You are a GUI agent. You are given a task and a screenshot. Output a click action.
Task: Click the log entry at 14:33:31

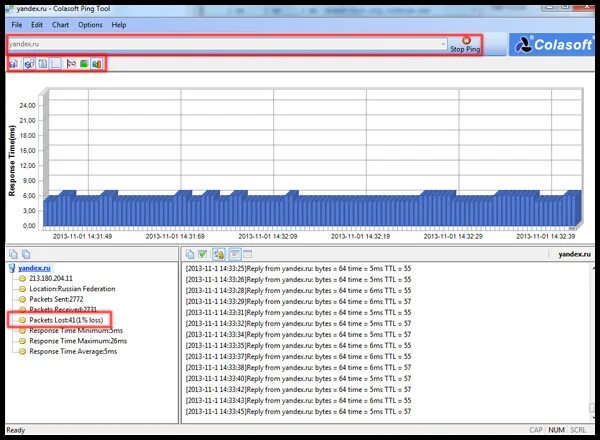tap(298, 313)
